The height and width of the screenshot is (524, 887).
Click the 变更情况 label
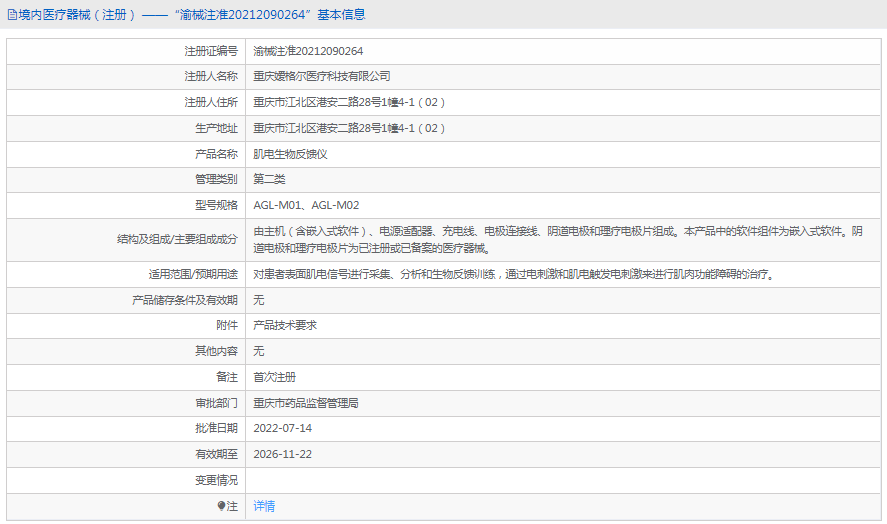click(x=217, y=480)
